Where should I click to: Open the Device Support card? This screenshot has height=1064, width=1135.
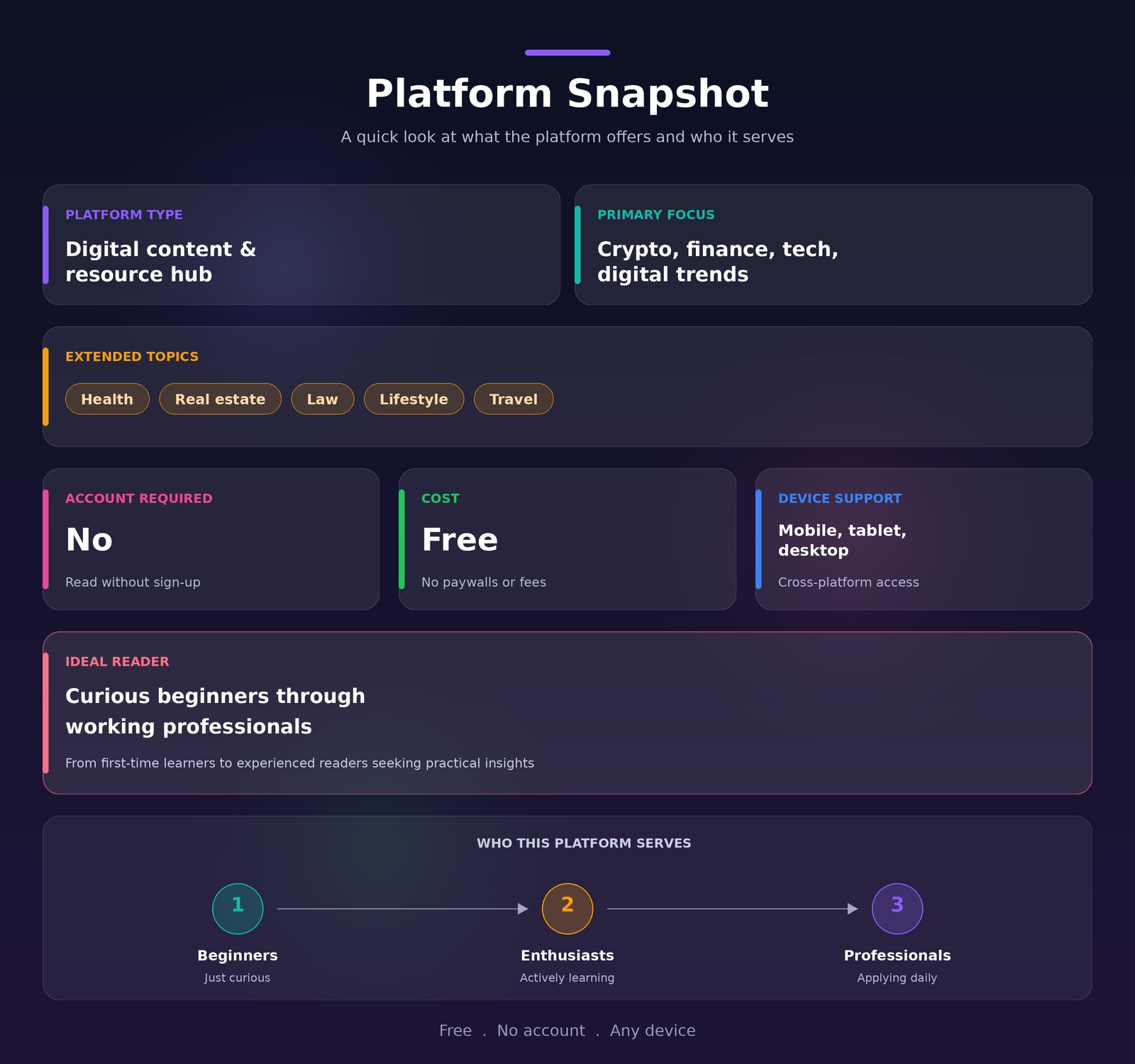point(924,539)
